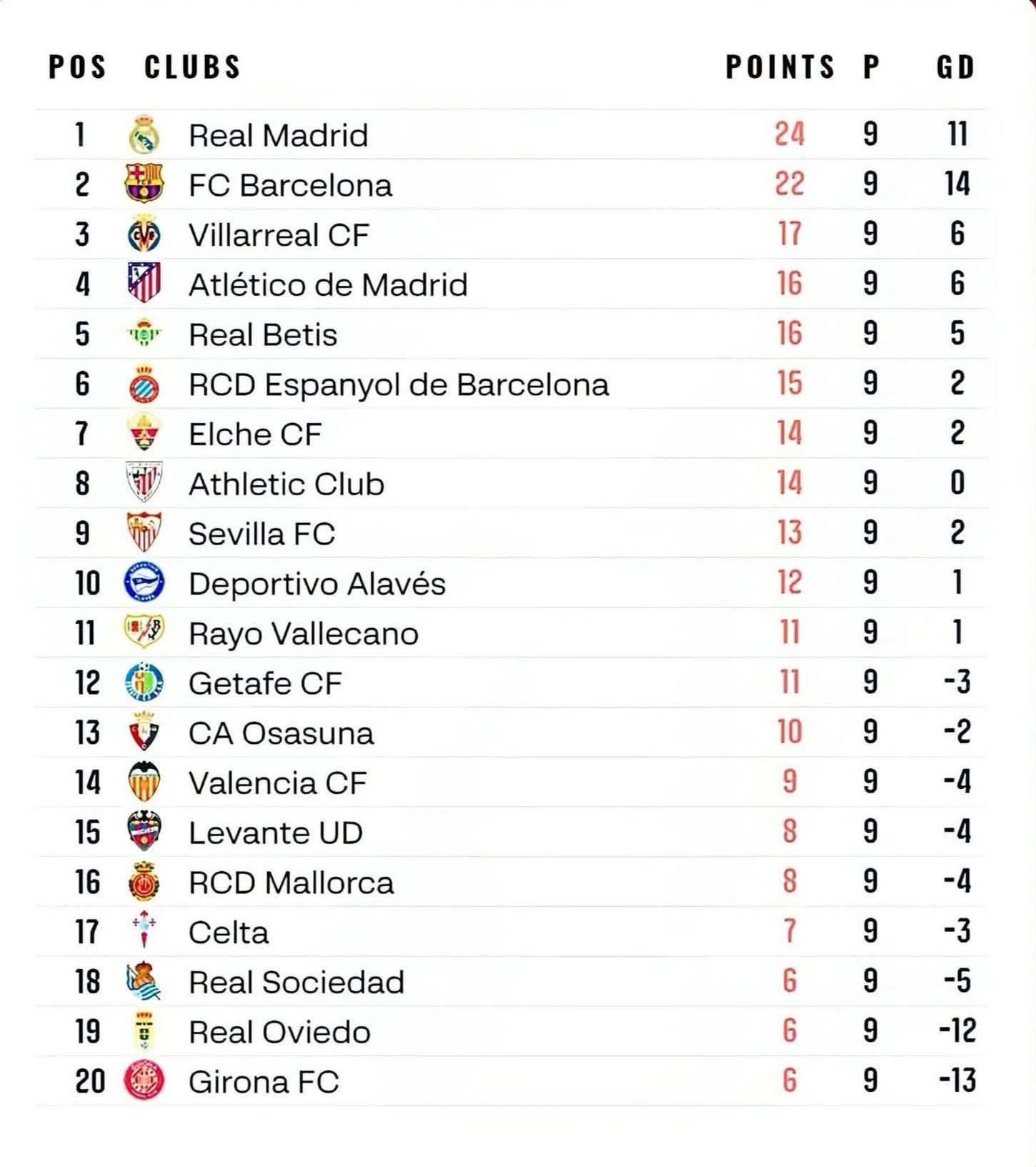Select the Getafe CF crest icon
This screenshot has height=1167, width=1036.
coord(144,682)
